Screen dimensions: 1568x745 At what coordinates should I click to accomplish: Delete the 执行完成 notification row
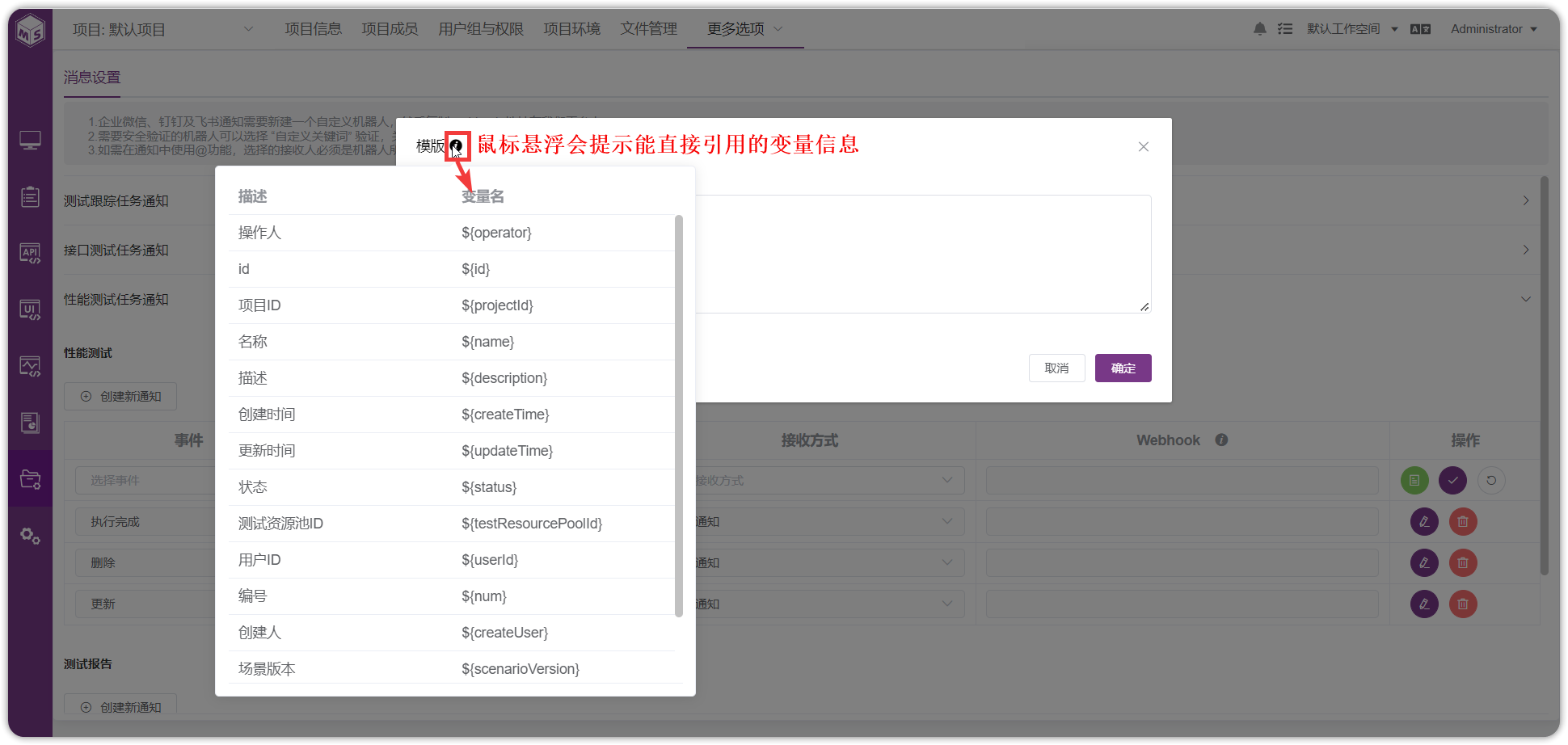click(x=1463, y=522)
